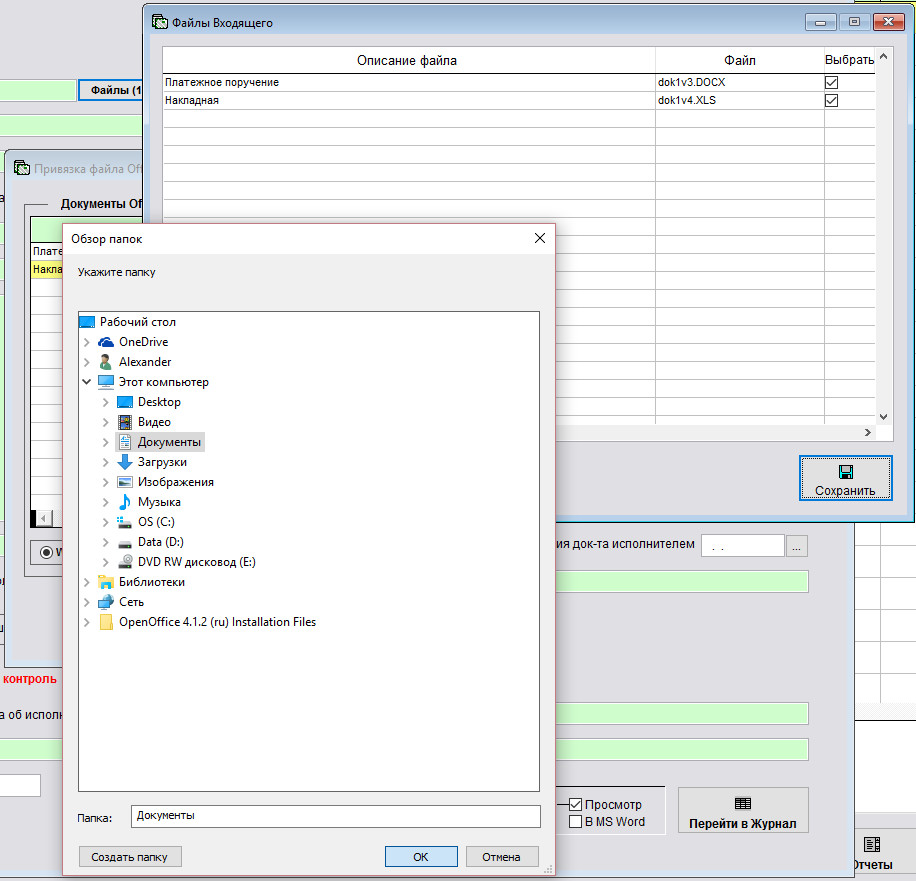Click the Файл column header
This screenshot has height=881, width=916.
[740, 60]
